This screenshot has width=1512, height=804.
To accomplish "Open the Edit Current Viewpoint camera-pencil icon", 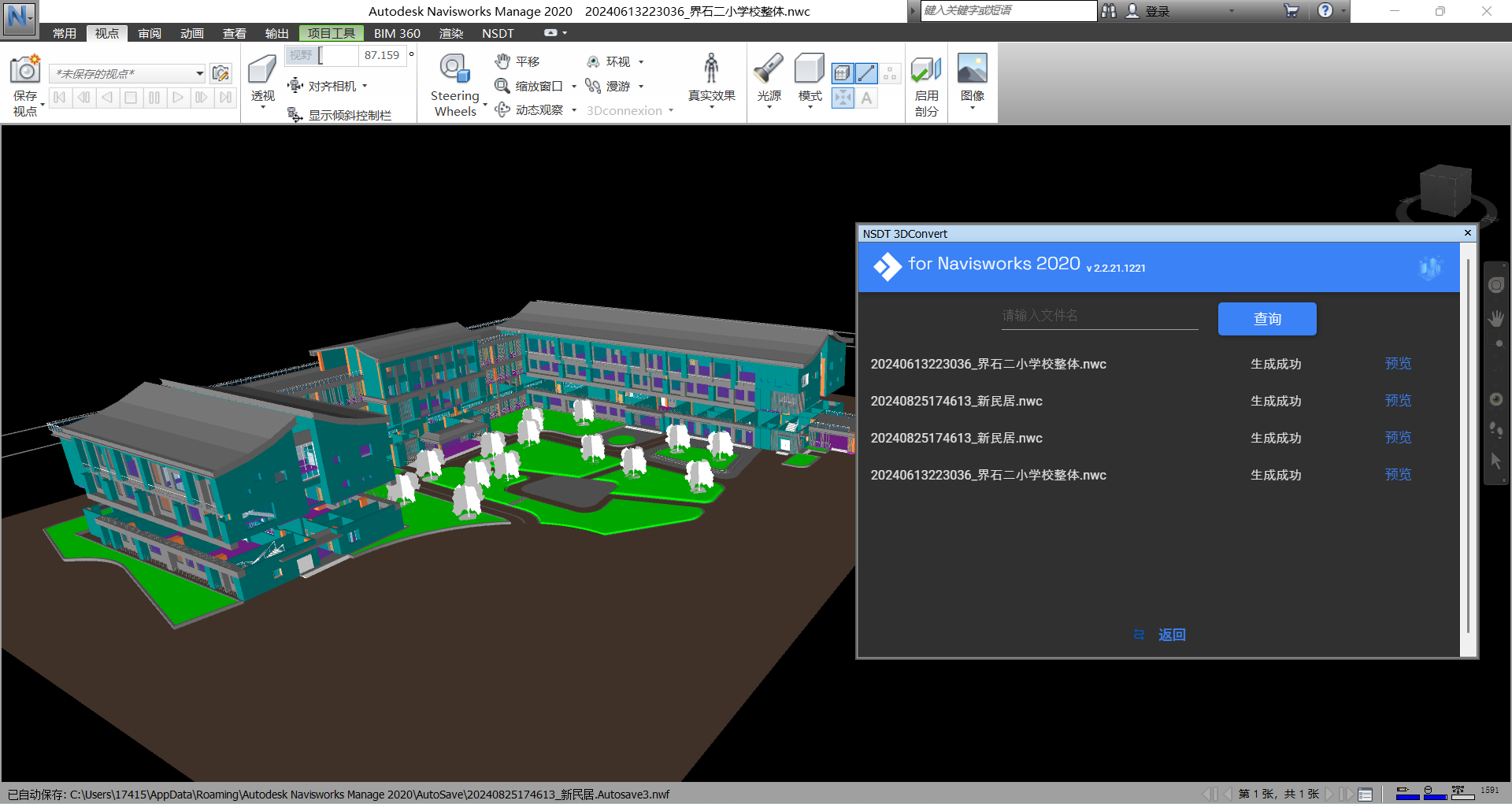I will [220, 73].
